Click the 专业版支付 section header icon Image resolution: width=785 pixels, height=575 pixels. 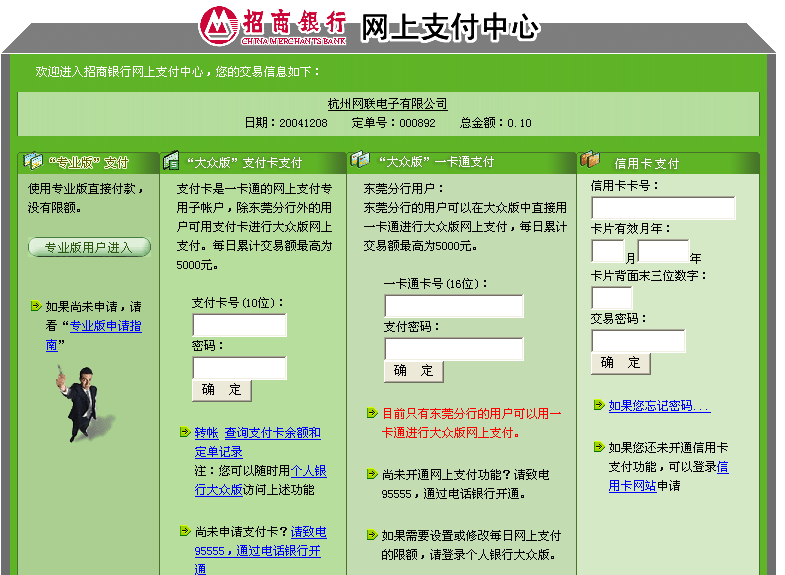[x=34, y=161]
